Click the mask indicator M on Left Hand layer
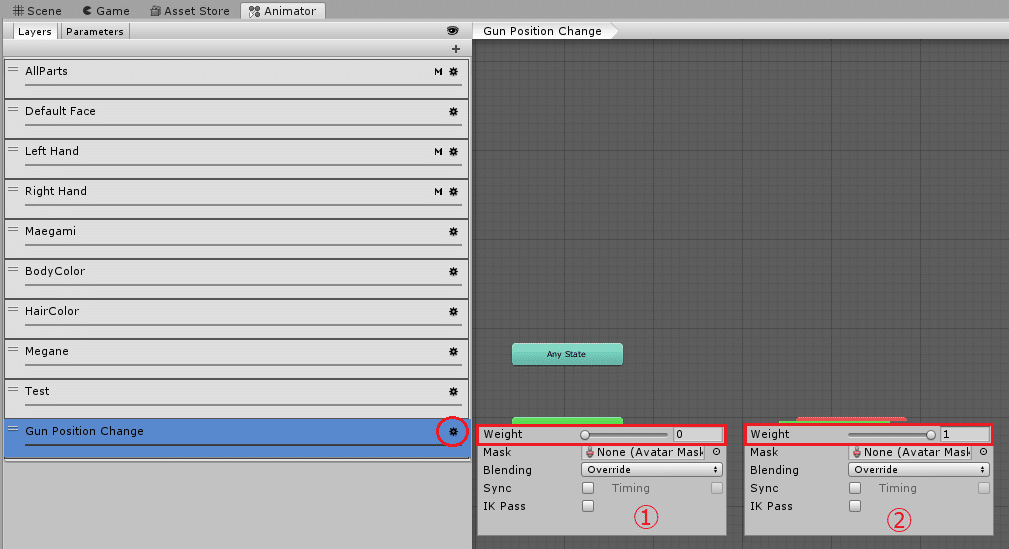The image size is (1009, 549). click(x=438, y=152)
